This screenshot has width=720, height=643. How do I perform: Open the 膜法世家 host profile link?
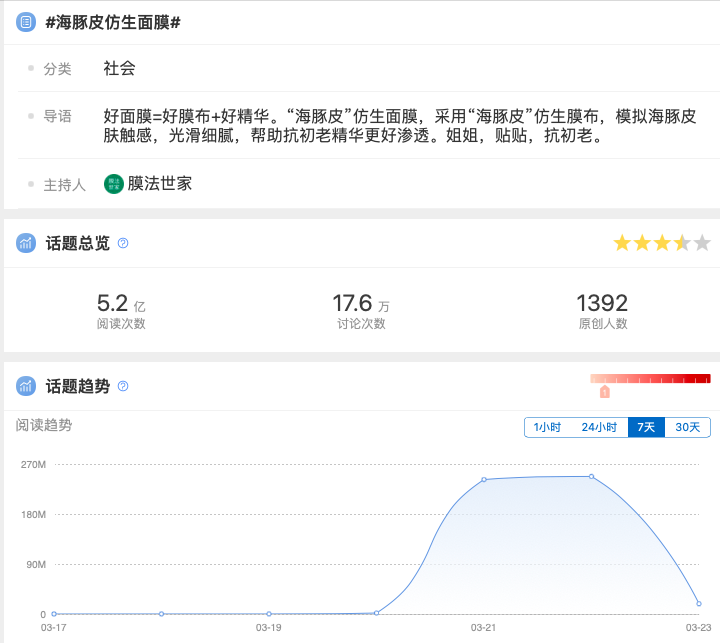[x=159, y=184]
